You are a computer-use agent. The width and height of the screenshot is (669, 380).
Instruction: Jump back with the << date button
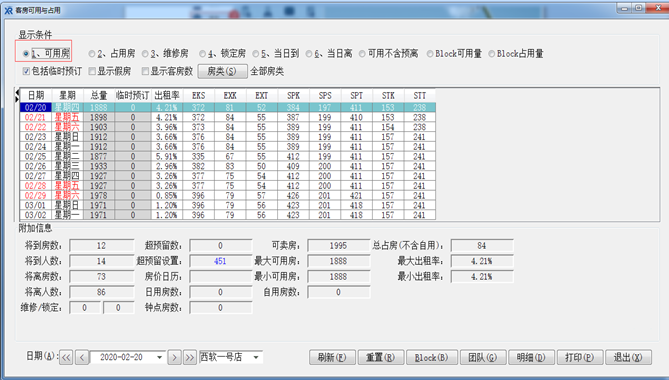66,357
